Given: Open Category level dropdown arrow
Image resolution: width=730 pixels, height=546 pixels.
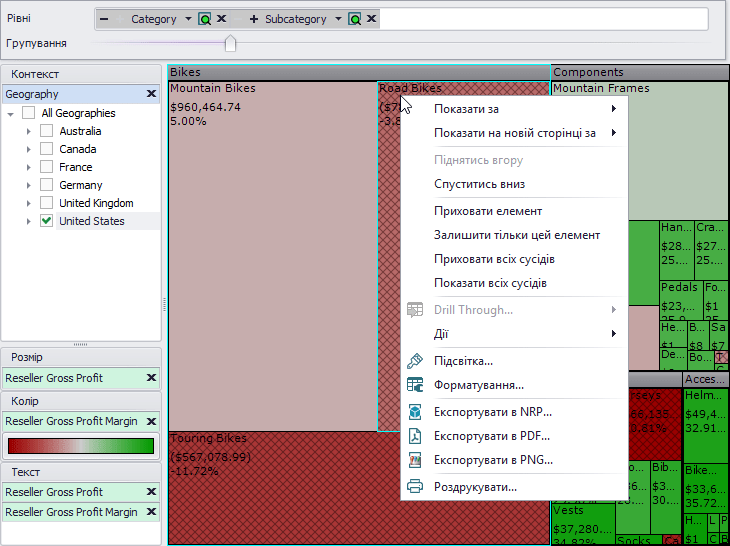Looking at the screenshot, I should pyautogui.click(x=188, y=19).
